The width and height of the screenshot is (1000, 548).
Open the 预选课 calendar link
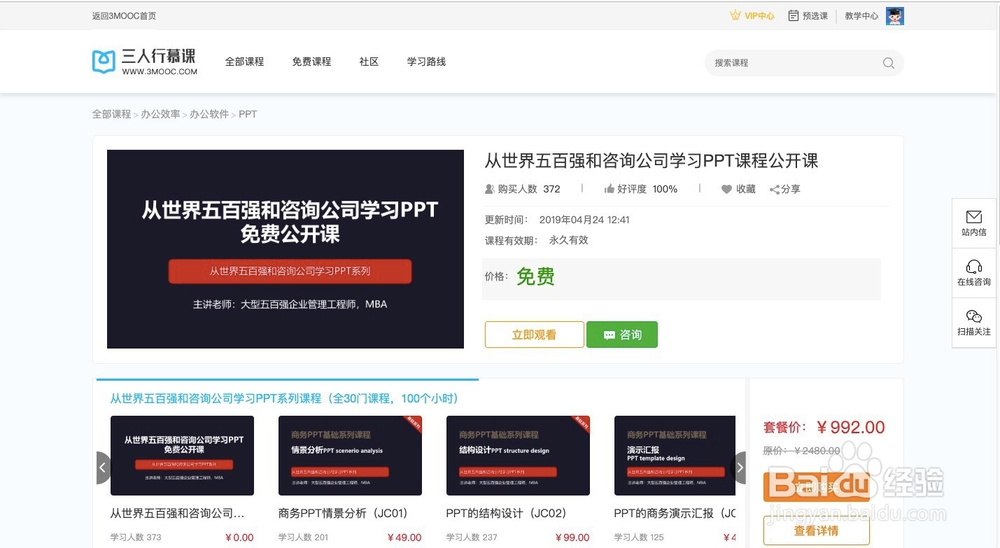pos(807,16)
